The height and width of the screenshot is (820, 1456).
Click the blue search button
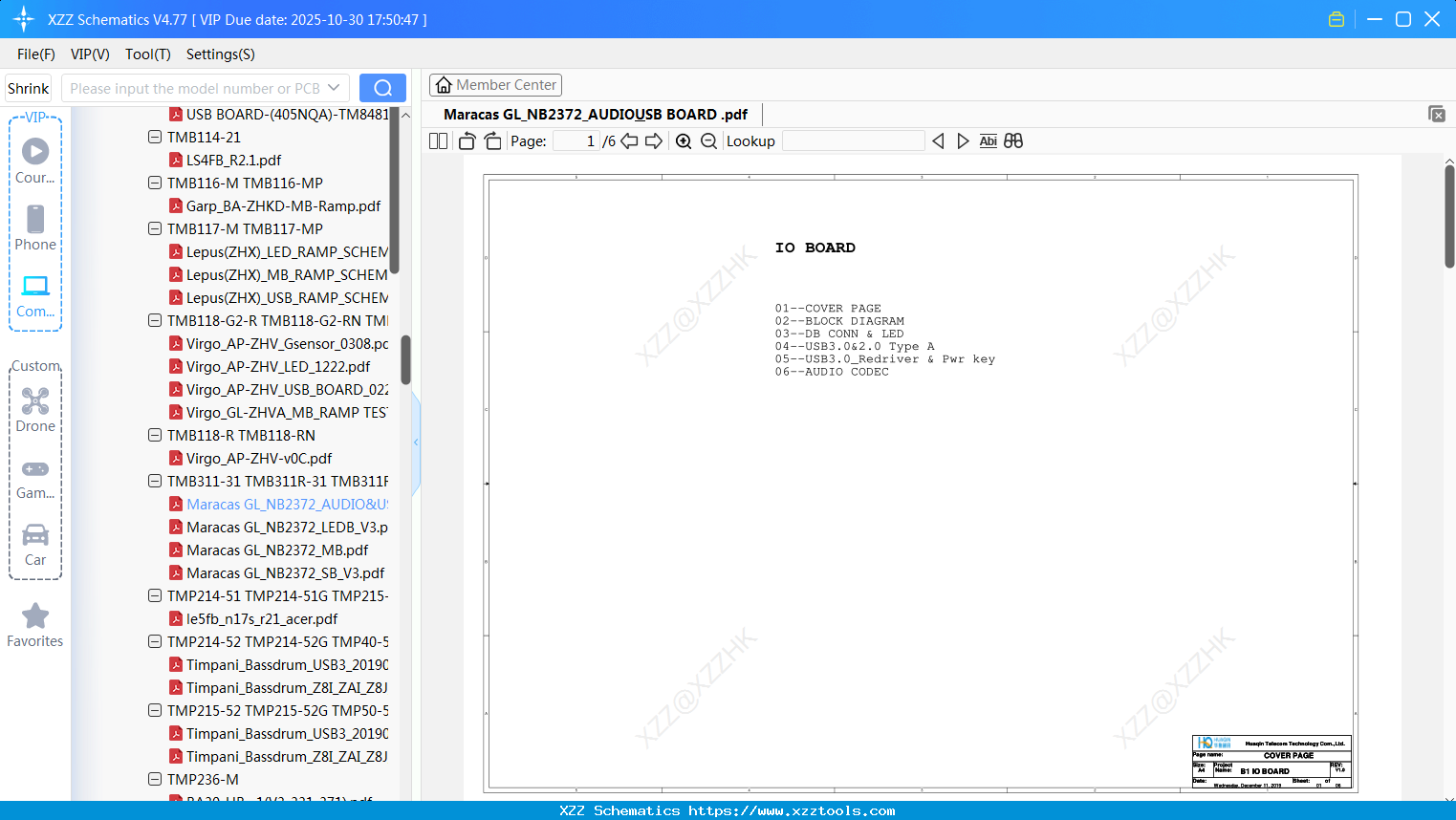tap(382, 88)
